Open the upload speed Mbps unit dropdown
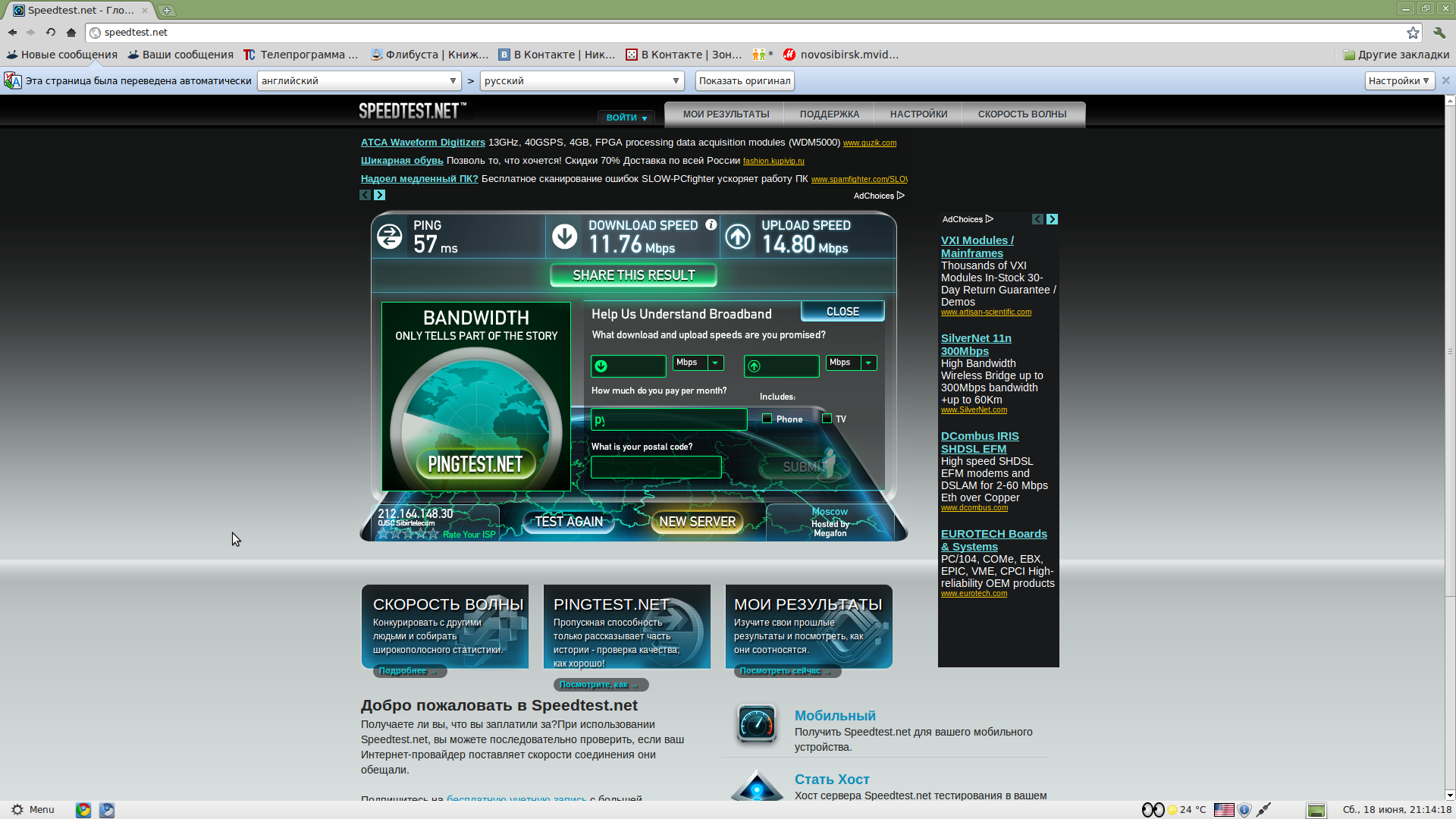 (851, 362)
